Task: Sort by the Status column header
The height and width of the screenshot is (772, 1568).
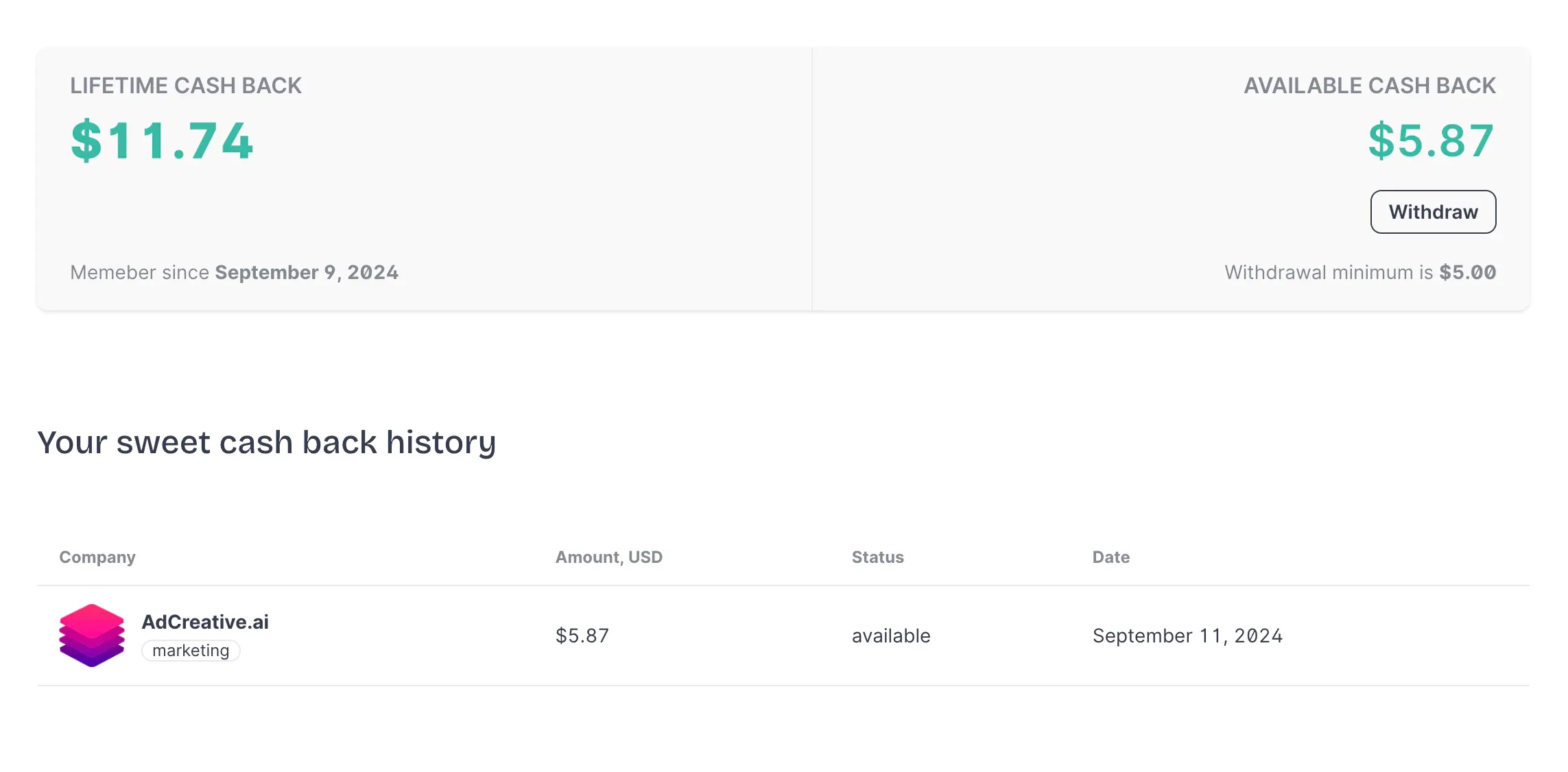Action: pos(877,557)
